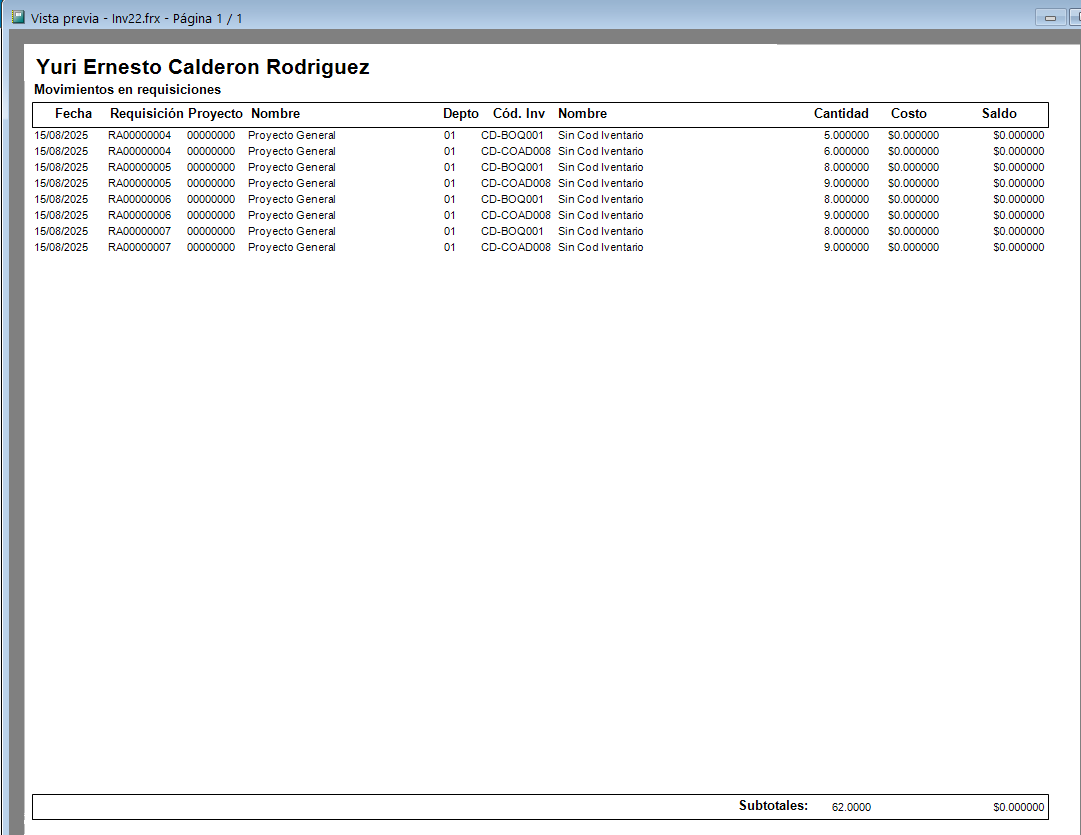Viewport: 1081px width, 835px height.
Task: Click the 'Nombre' header right of Cód. Inv
Action: tap(583, 114)
